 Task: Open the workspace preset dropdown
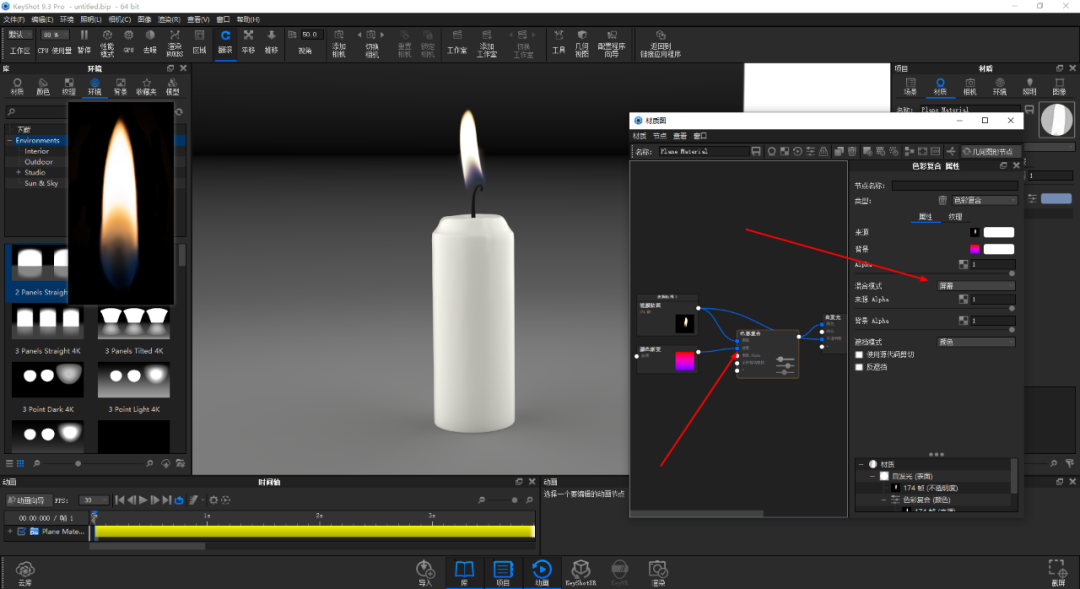tap(19, 34)
